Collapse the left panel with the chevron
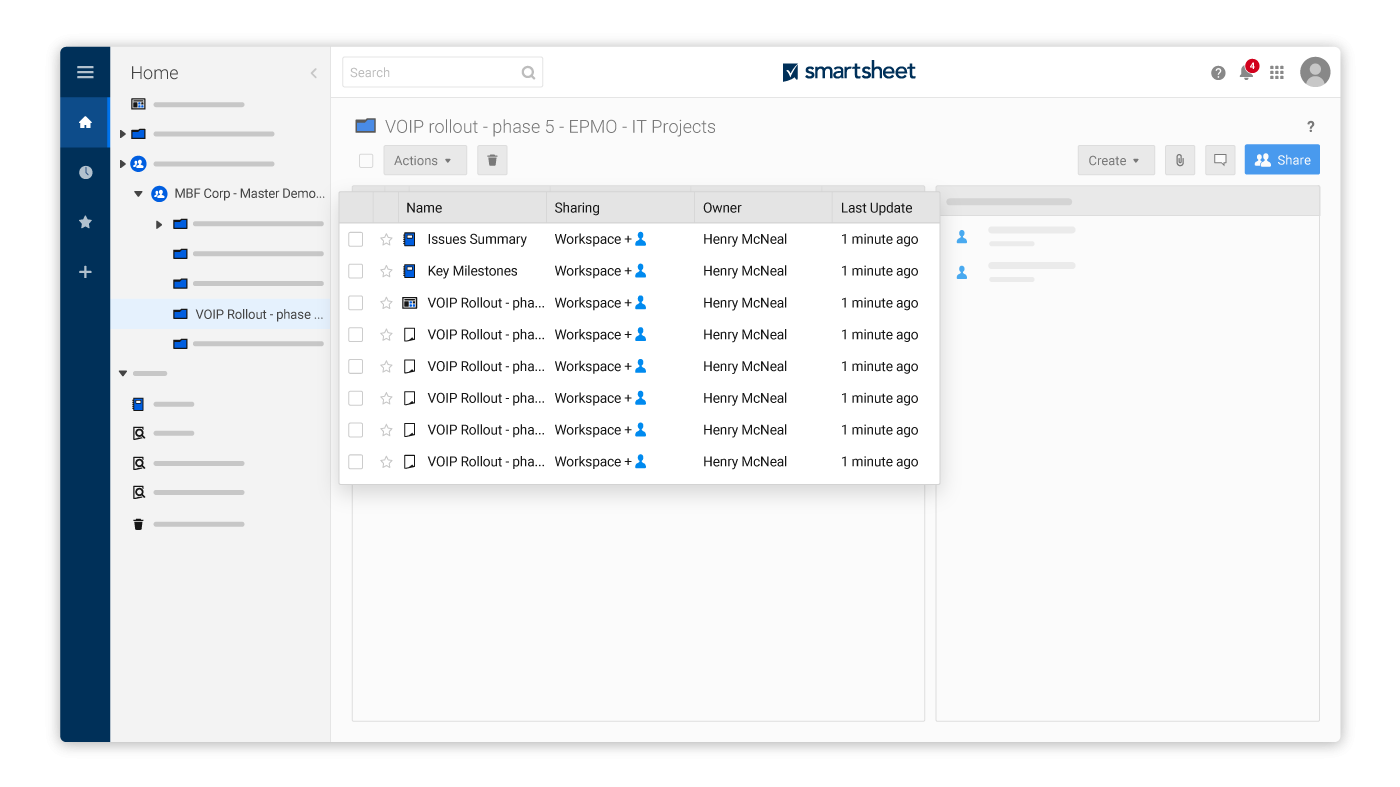Image resolution: width=1400 pixels, height=787 pixels. 313,72
